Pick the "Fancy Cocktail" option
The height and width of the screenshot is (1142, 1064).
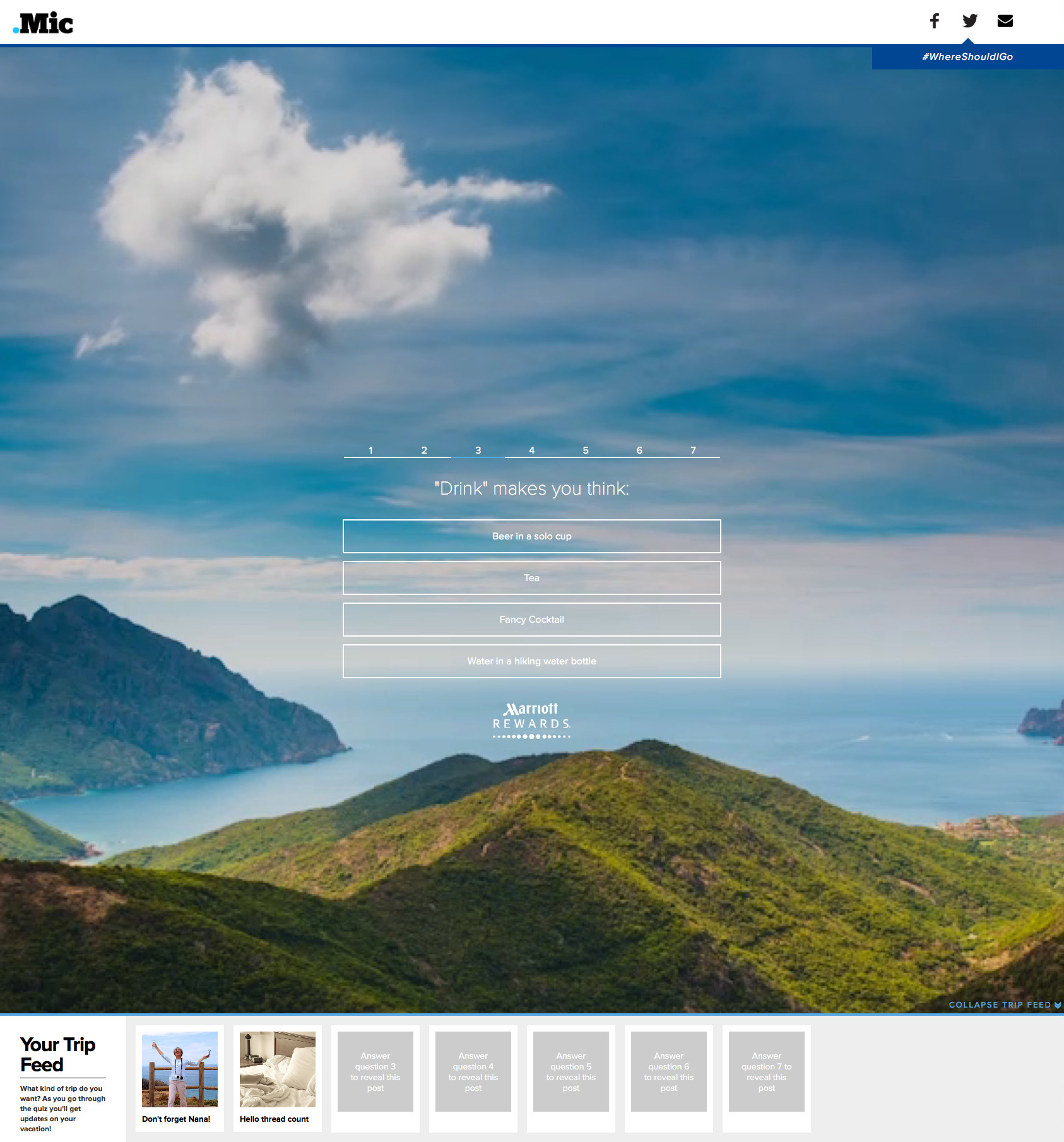531,620
